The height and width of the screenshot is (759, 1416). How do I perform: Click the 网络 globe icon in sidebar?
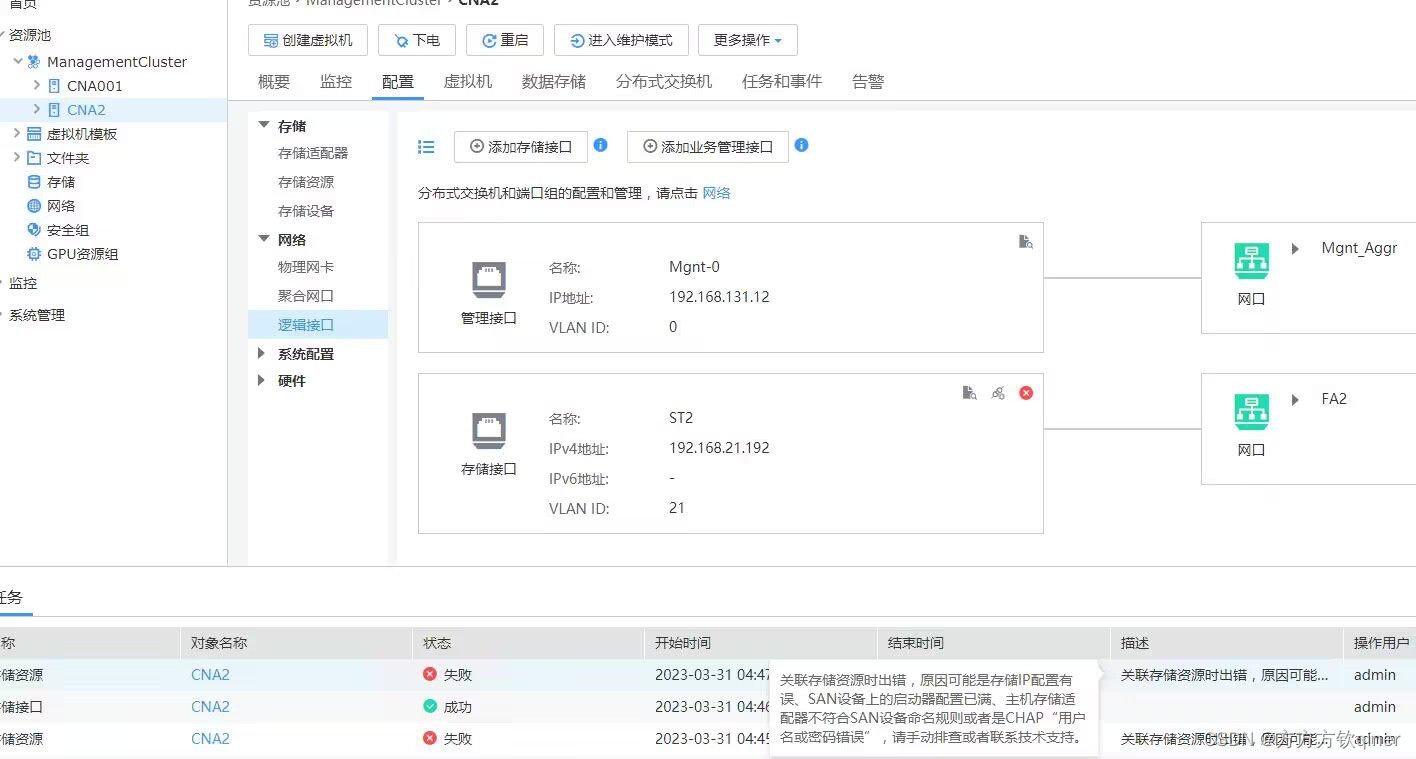pyautogui.click(x=34, y=206)
